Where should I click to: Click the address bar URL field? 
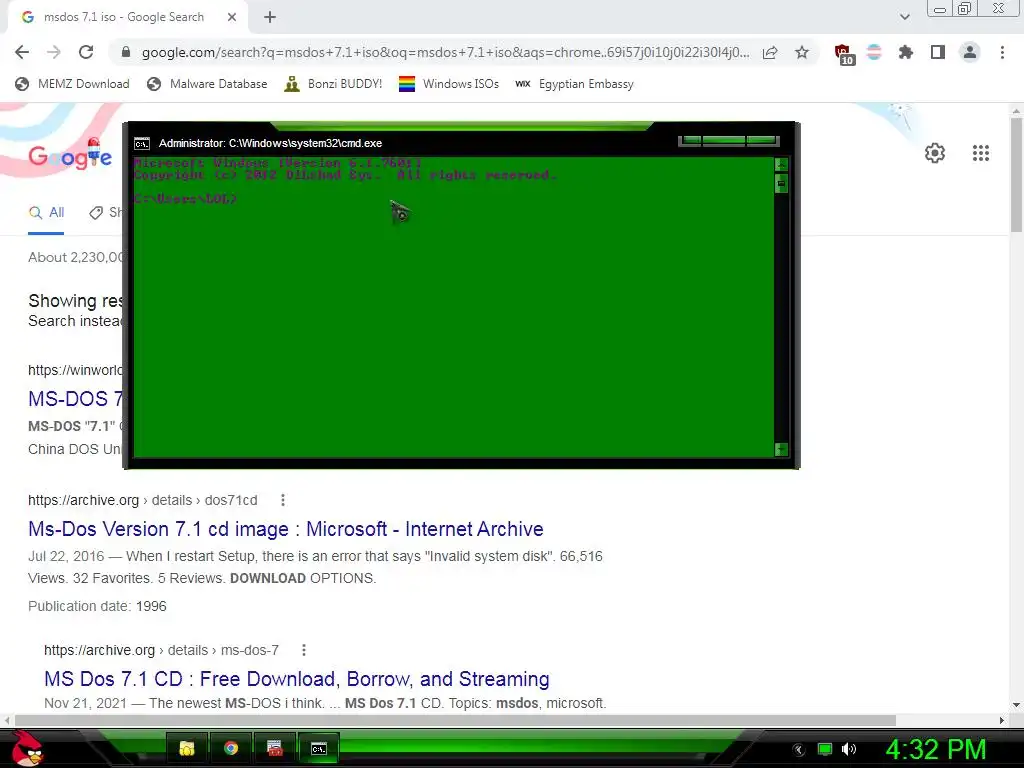pos(445,52)
